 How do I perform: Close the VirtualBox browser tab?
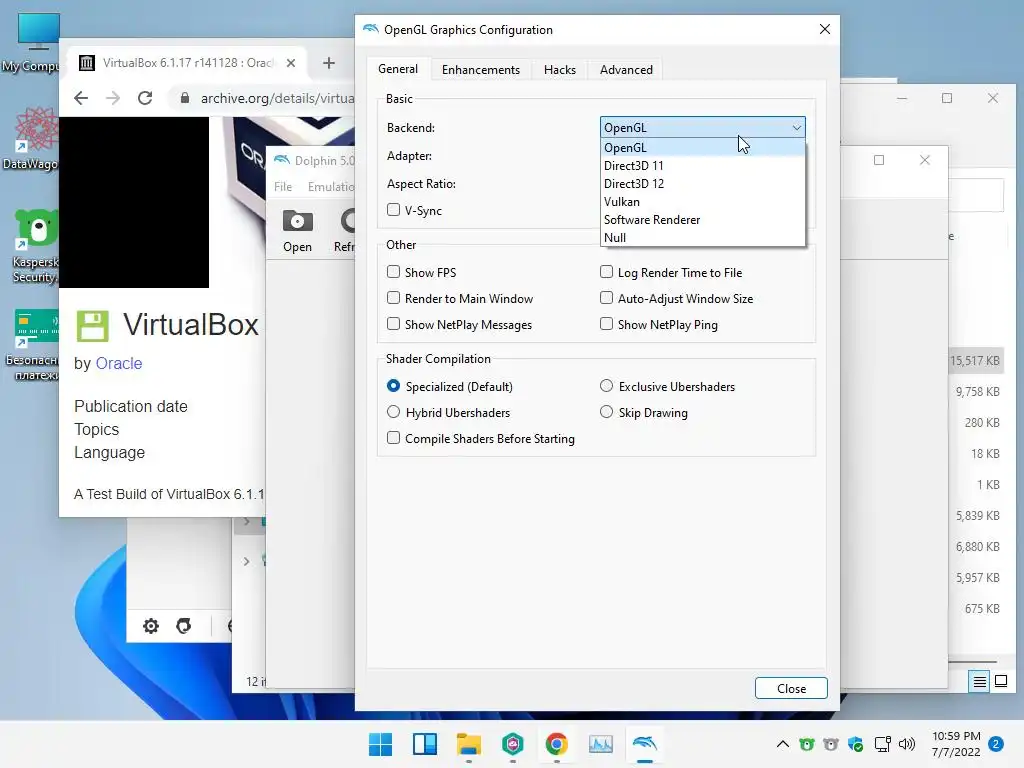point(291,63)
